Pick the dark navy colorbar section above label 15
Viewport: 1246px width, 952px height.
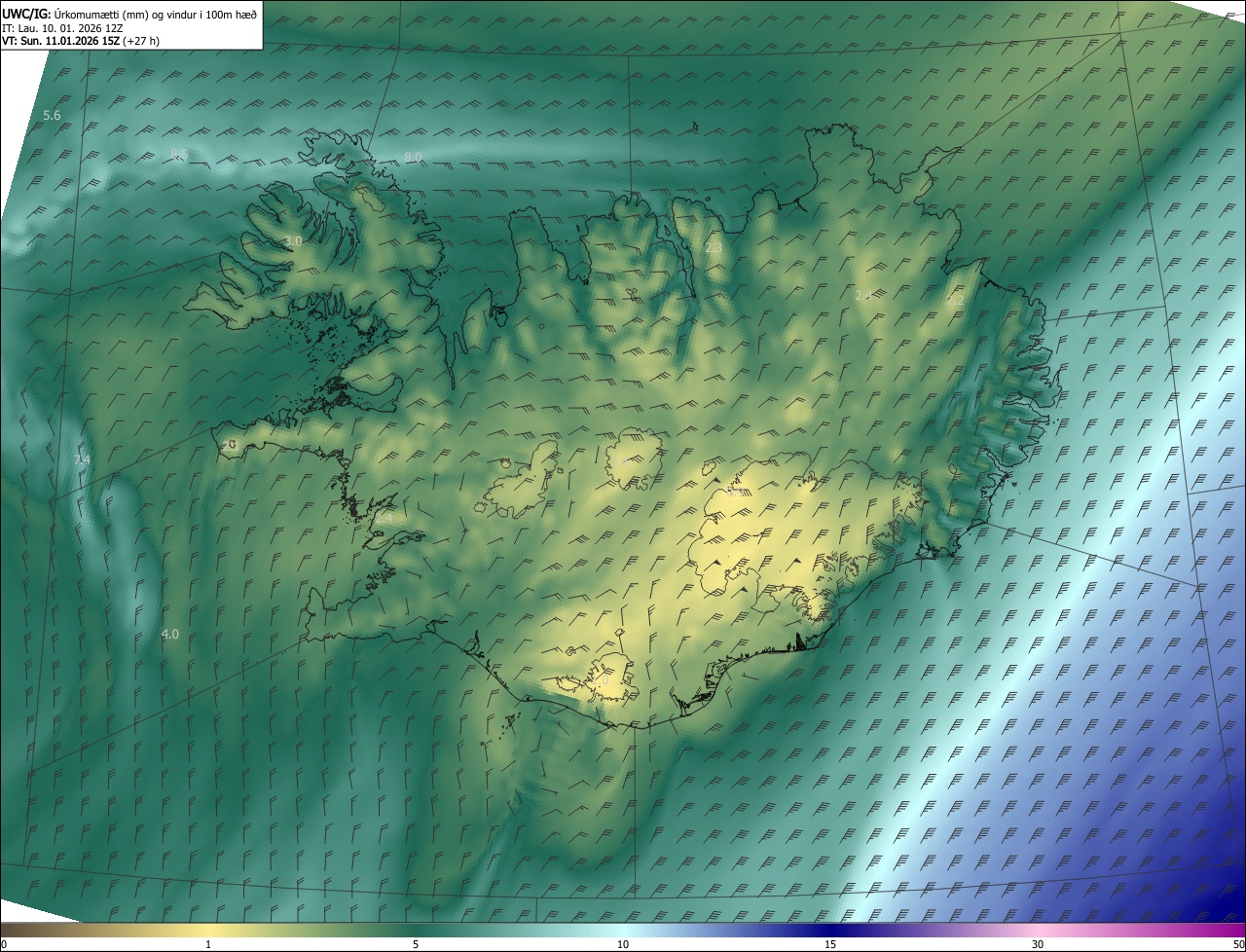coord(830,931)
